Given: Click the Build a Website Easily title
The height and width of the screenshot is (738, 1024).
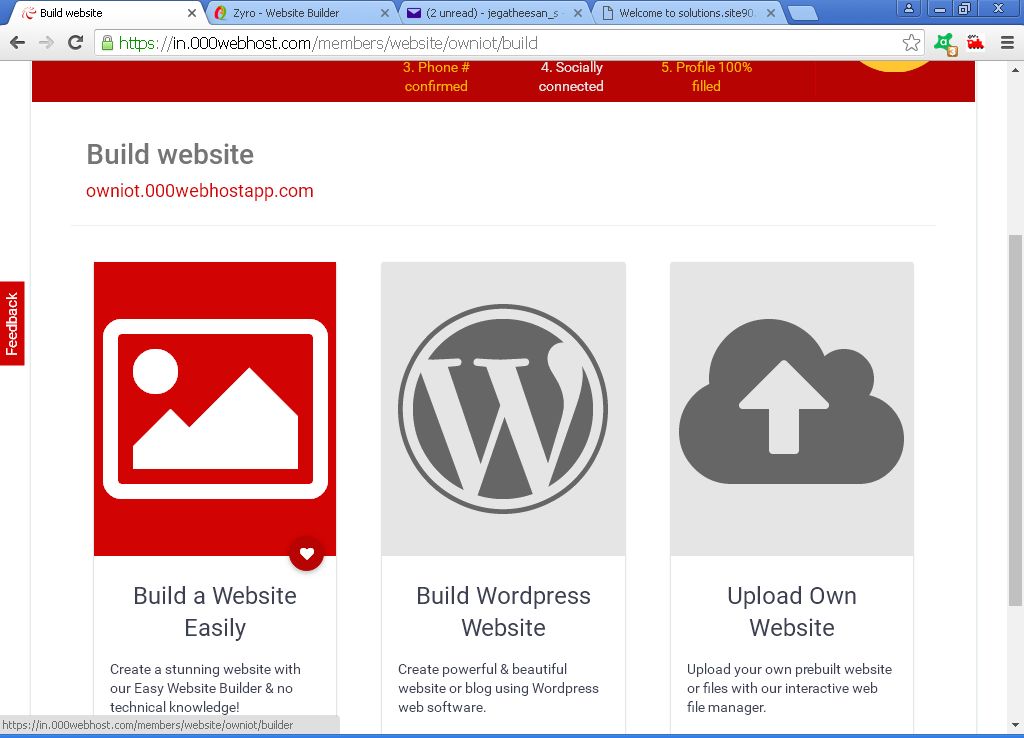Looking at the screenshot, I should 215,611.
